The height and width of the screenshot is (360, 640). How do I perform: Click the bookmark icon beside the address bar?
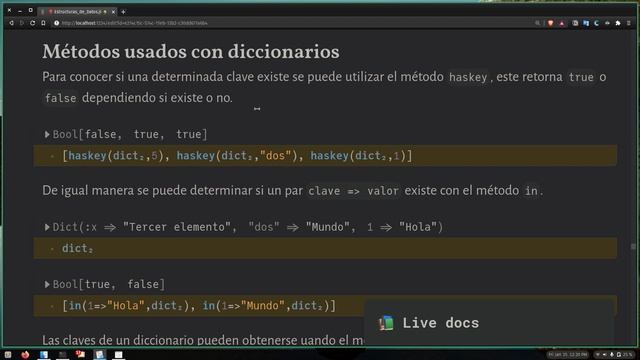pyautogui.click(x=43, y=23)
